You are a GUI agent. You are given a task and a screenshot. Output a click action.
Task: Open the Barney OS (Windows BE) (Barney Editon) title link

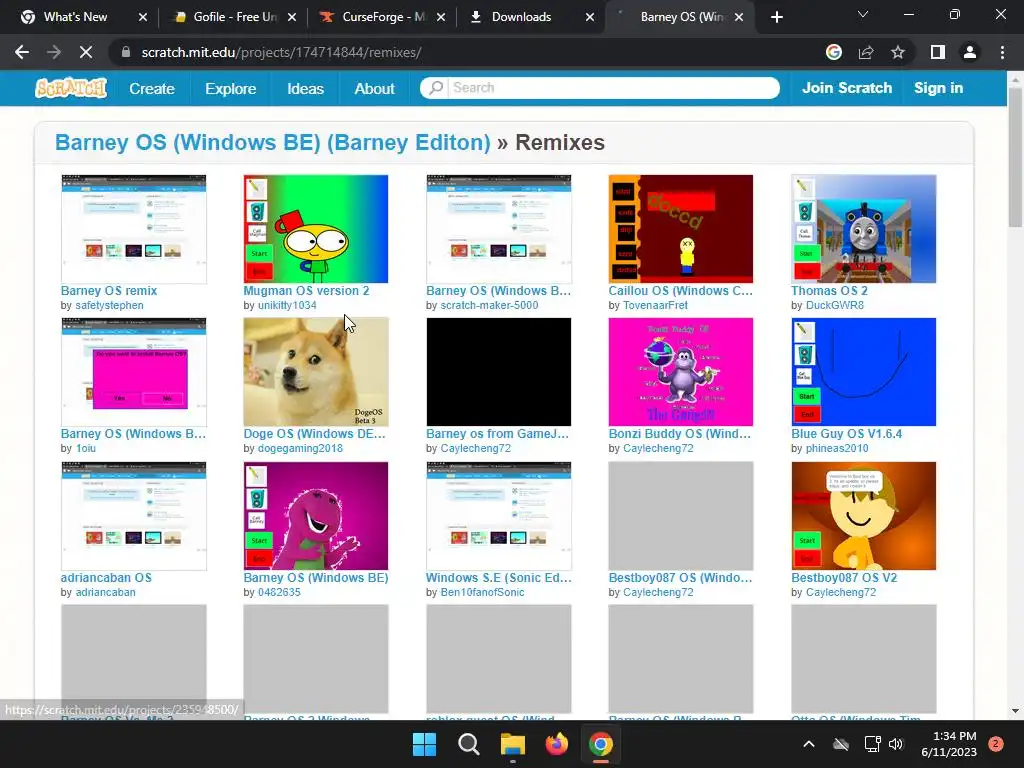(272, 142)
